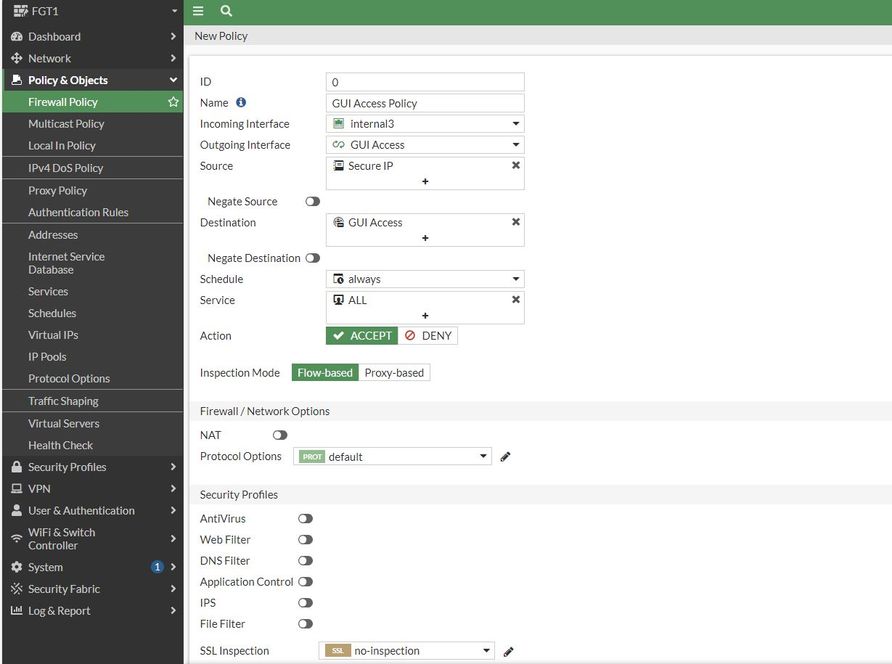
Task: Open the Incoming Interface dropdown
Action: pos(425,123)
